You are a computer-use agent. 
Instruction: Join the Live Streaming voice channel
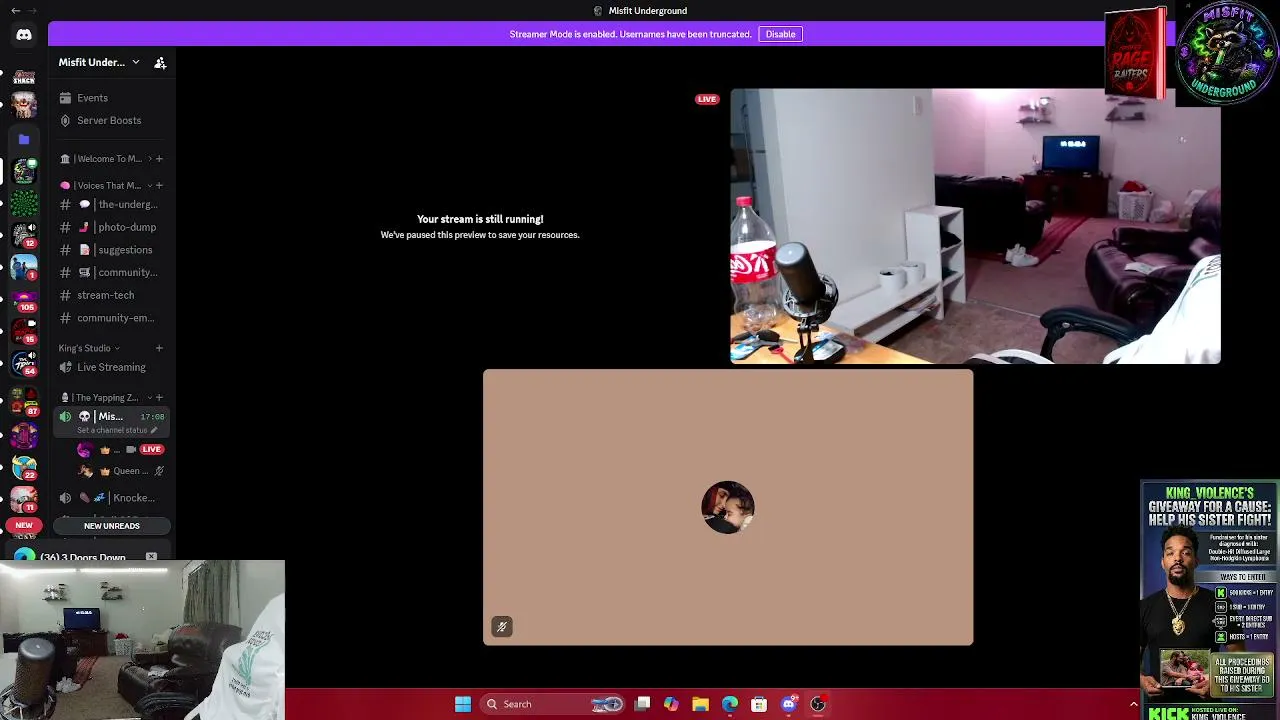pyautogui.click(x=112, y=367)
